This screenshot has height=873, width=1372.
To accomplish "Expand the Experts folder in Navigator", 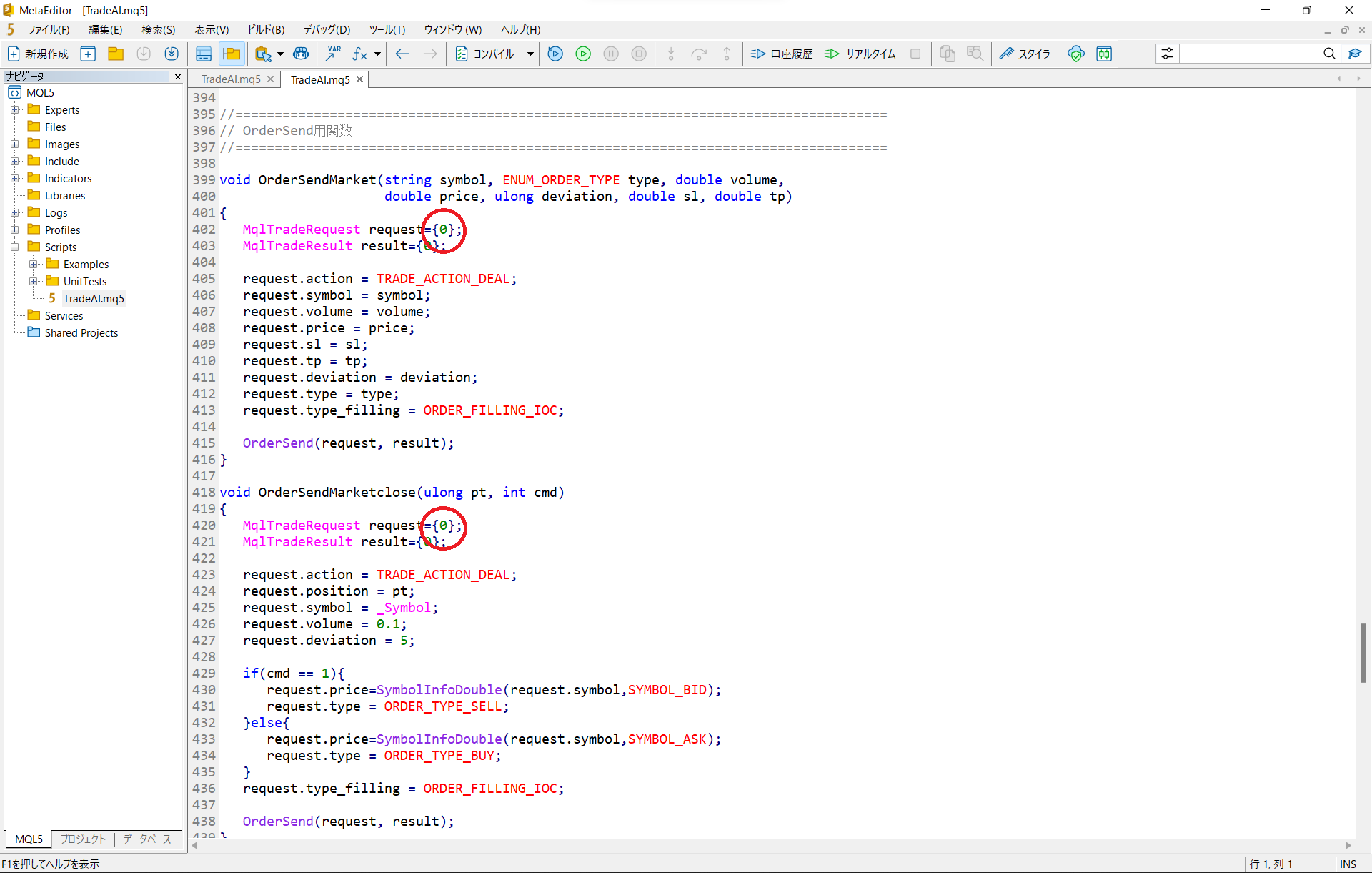I will [14, 109].
